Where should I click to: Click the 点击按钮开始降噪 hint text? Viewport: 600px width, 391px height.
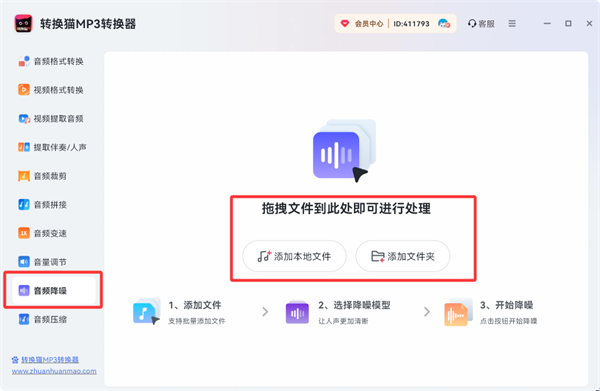pyautogui.click(x=509, y=321)
